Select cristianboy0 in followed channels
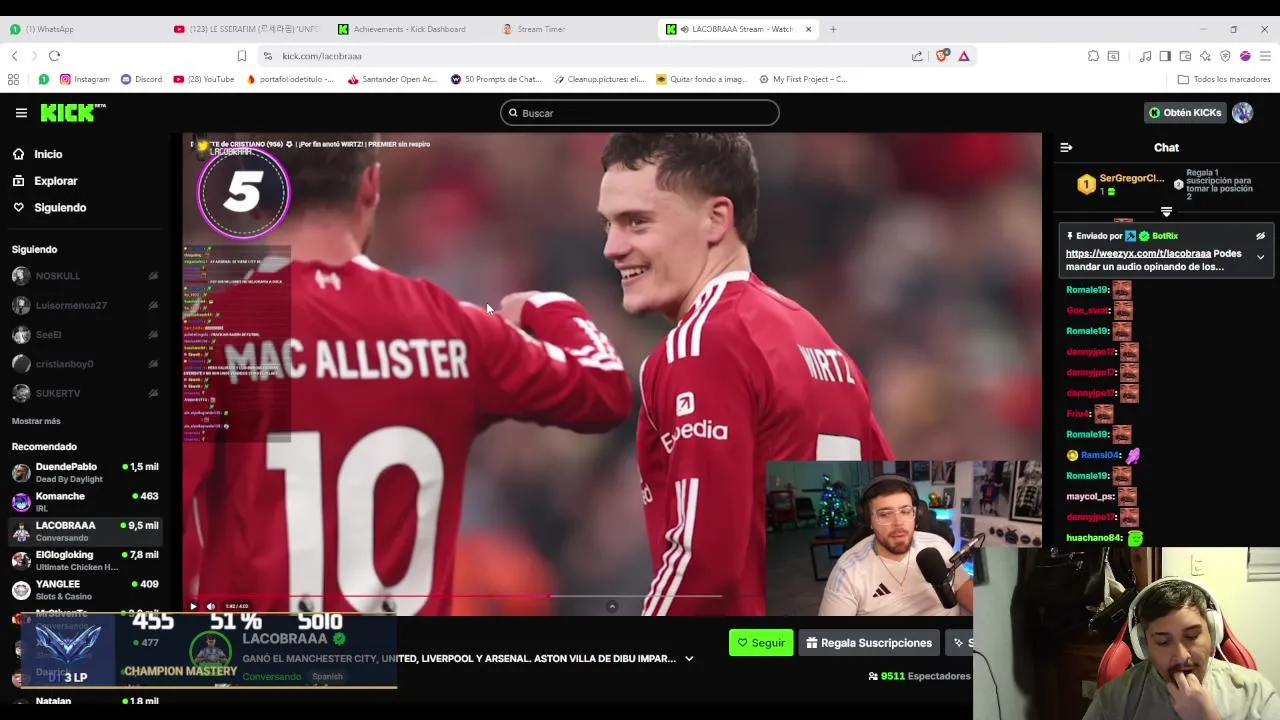 pos(85,364)
